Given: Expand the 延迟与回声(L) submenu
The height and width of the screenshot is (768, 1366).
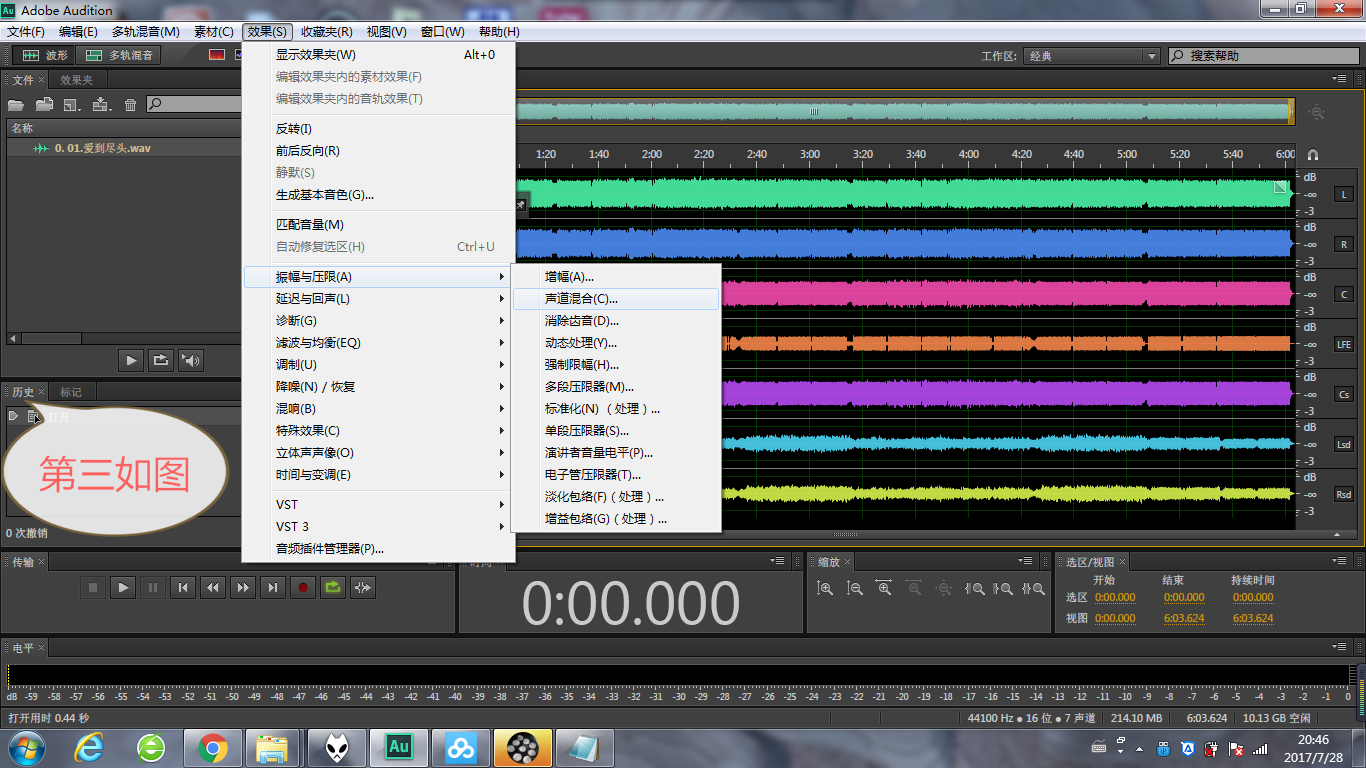Looking at the screenshot, I should [x=379, y=299].
